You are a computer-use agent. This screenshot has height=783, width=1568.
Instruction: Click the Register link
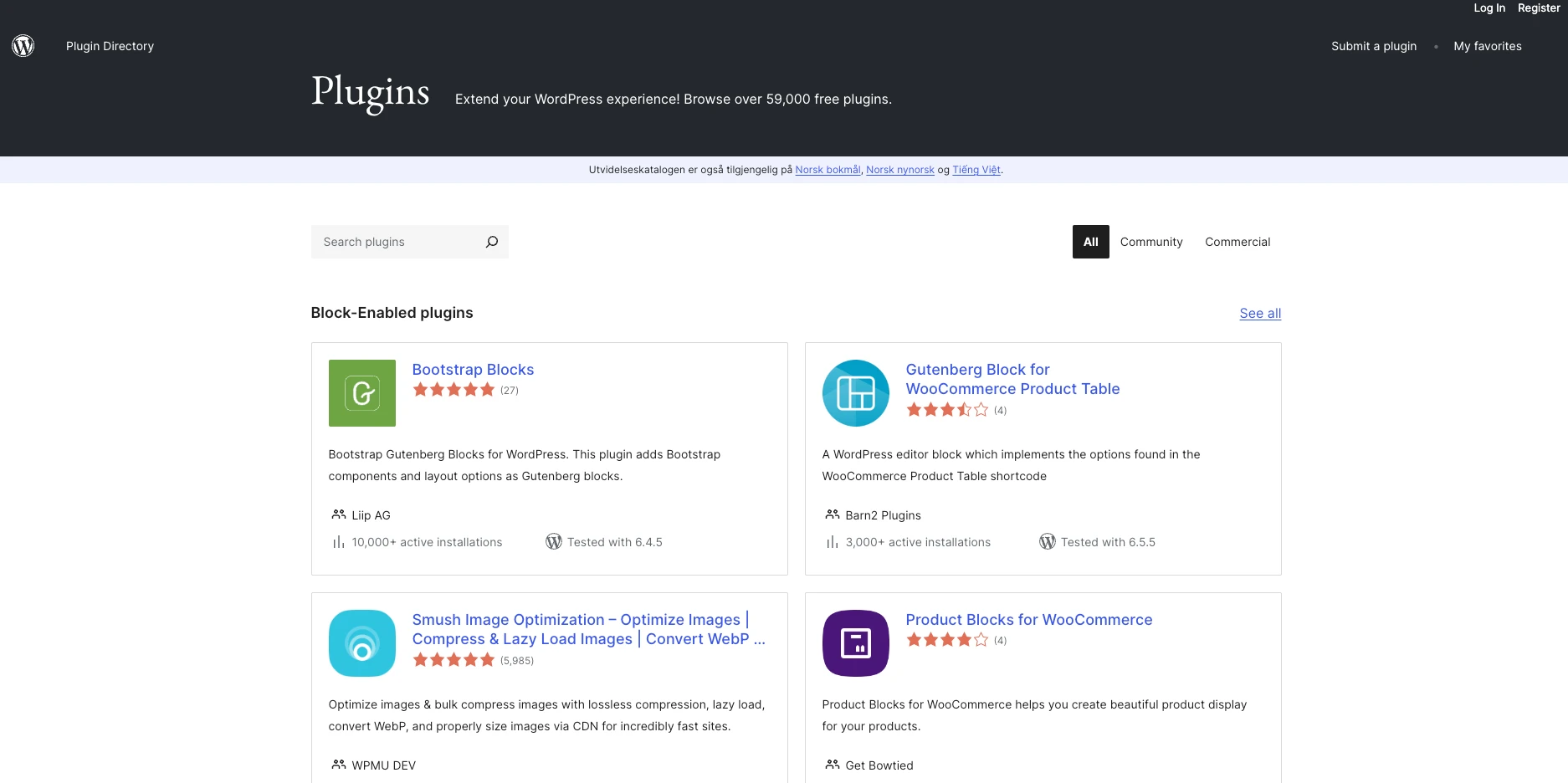click(x=1539, y=8)
